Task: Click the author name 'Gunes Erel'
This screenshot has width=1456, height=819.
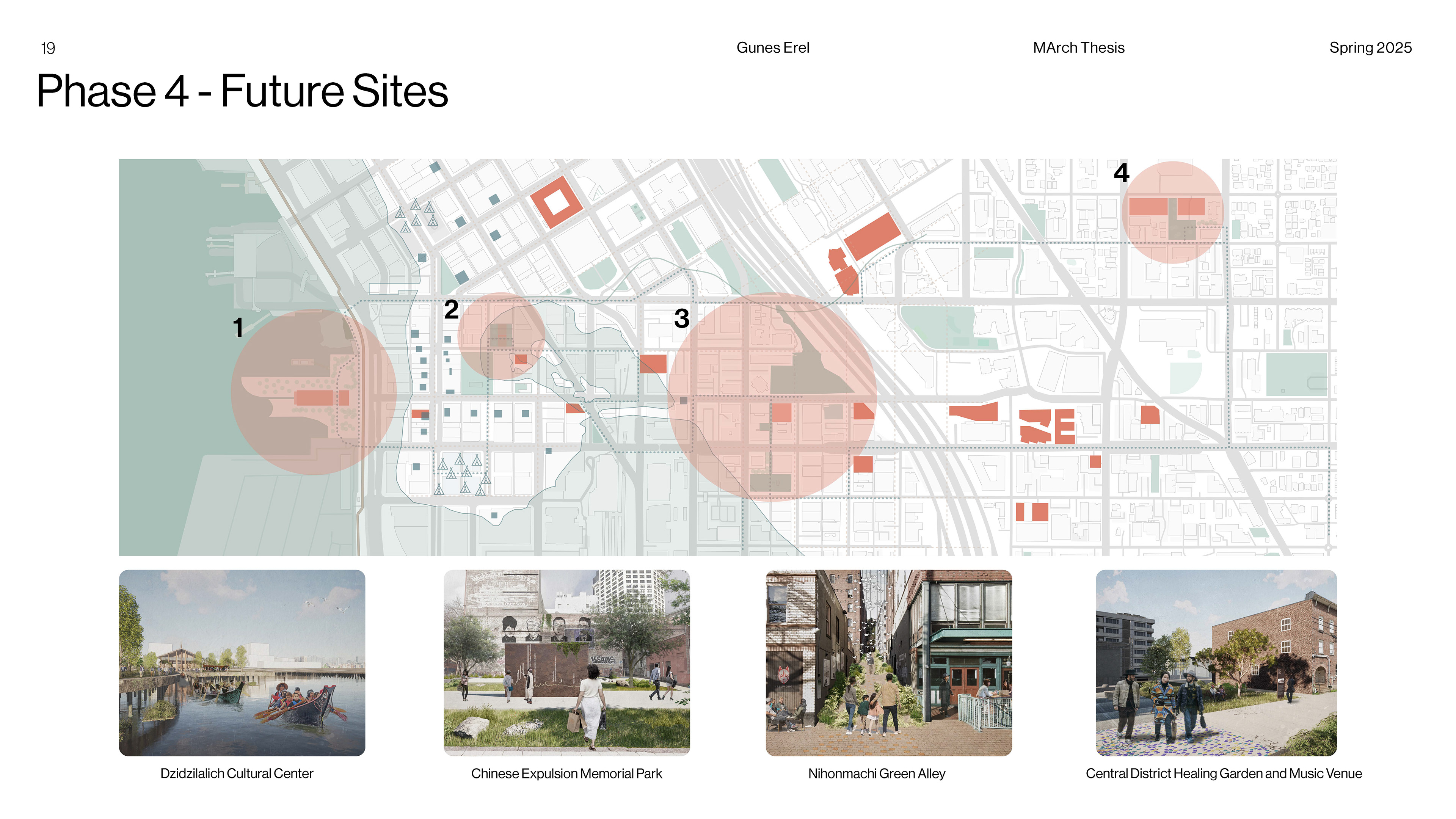Action: [773, 47]
